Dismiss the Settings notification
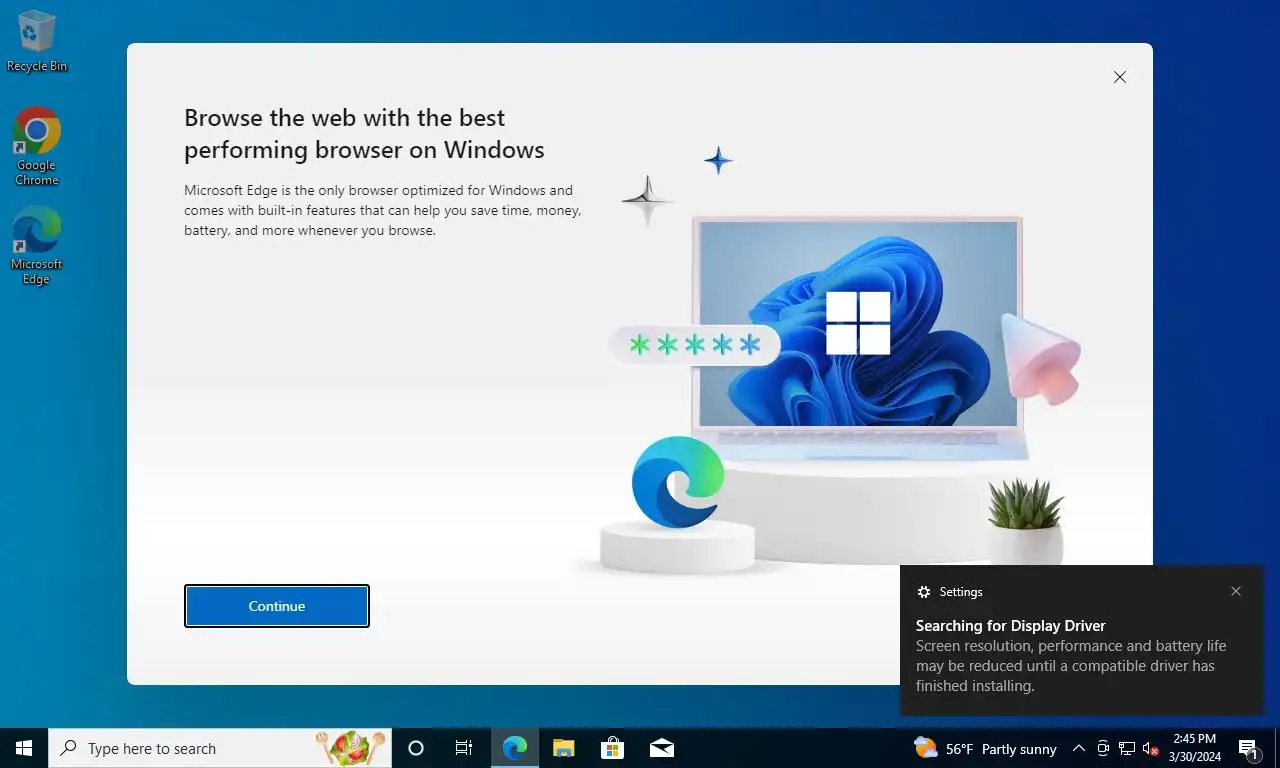The height and width of the screenshot is (768, 1280). [1236, 591]
